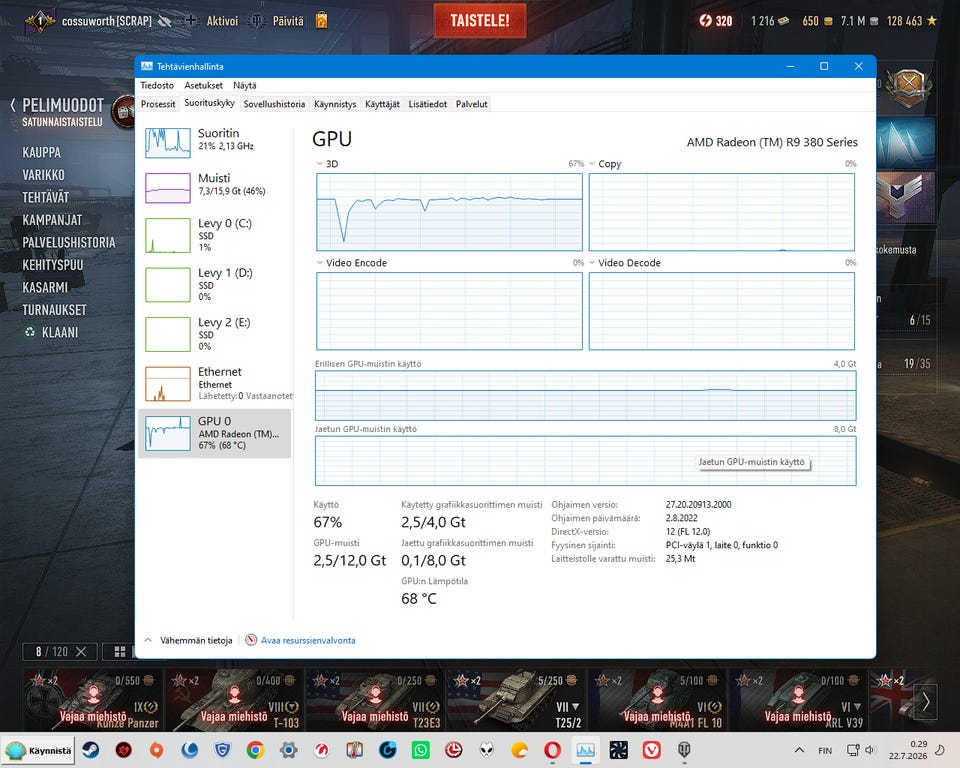Image resolution: width=960 pixels, height=768 pixels.
Task: Go back with chevron beside PELIMUODOT
Action: [x=13, y=105]
